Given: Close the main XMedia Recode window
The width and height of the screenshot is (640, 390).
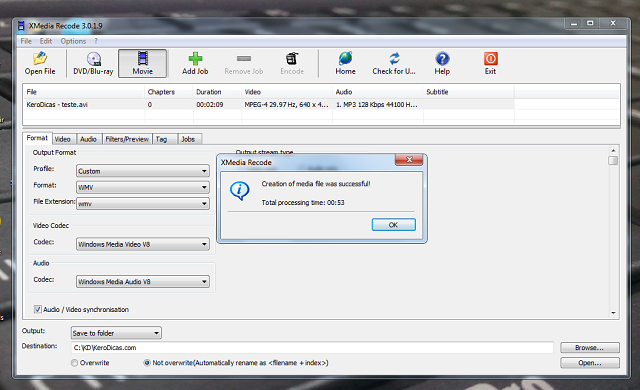Looking at the screenshot, I should tap(613, 24).
